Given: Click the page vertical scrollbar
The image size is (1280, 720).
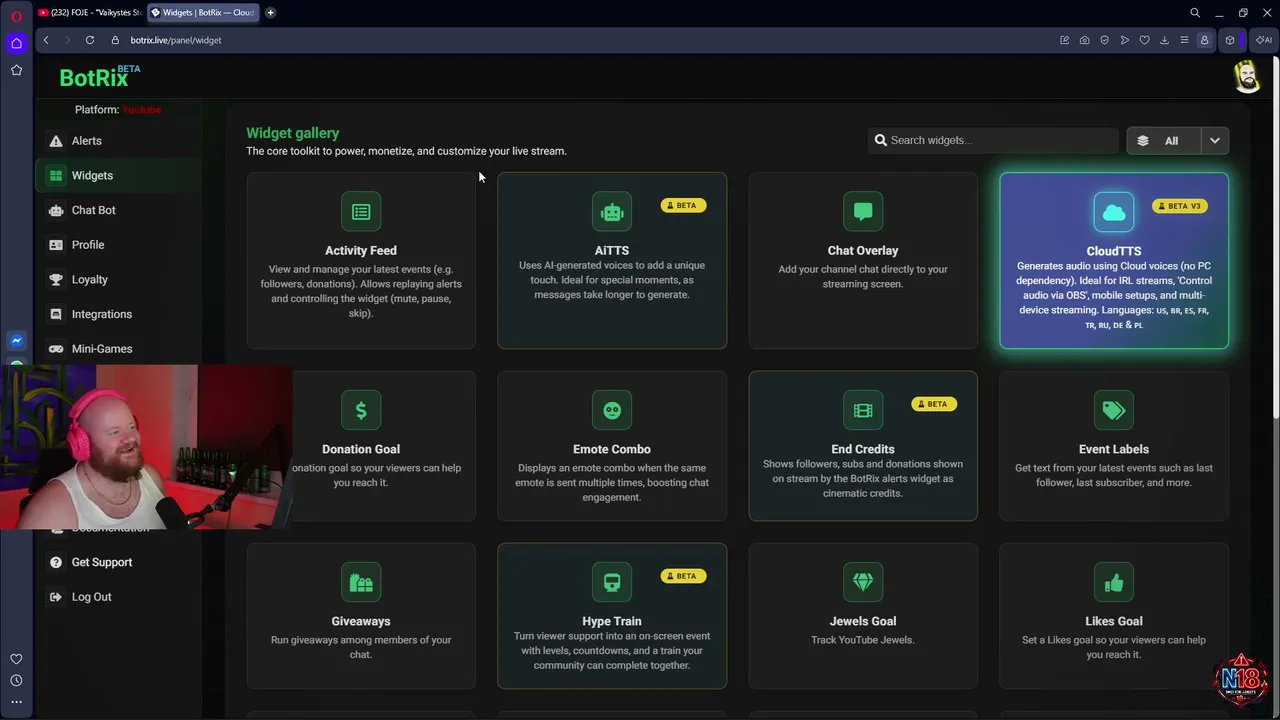Looking at the screenshot, I should point(1275,240).
